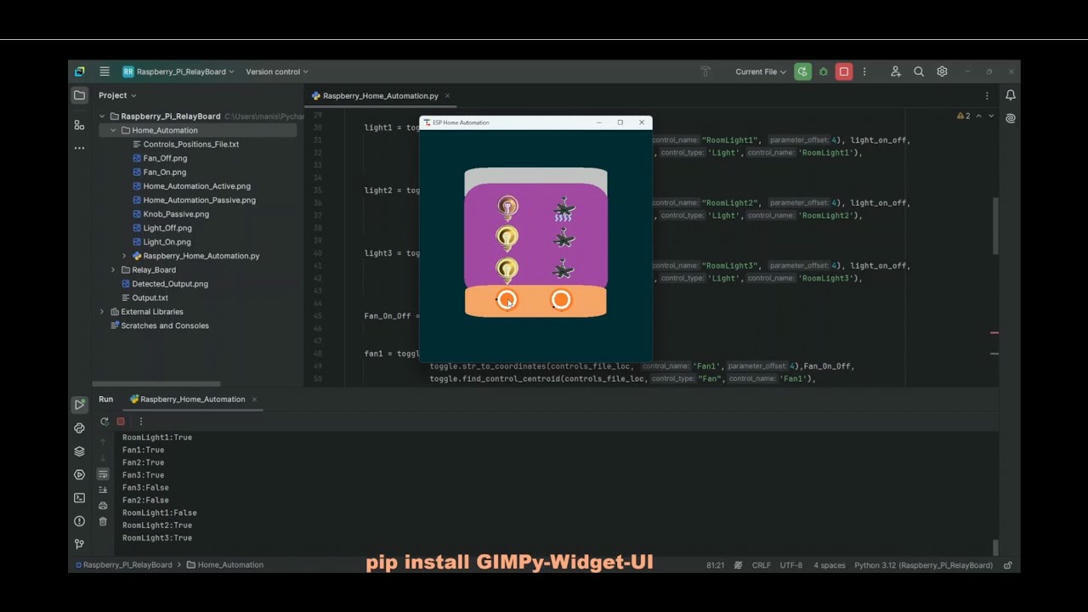Open the Git branches icon in the sidebar
Screen dimensions: 1088x612
click(x=79, y=544)
